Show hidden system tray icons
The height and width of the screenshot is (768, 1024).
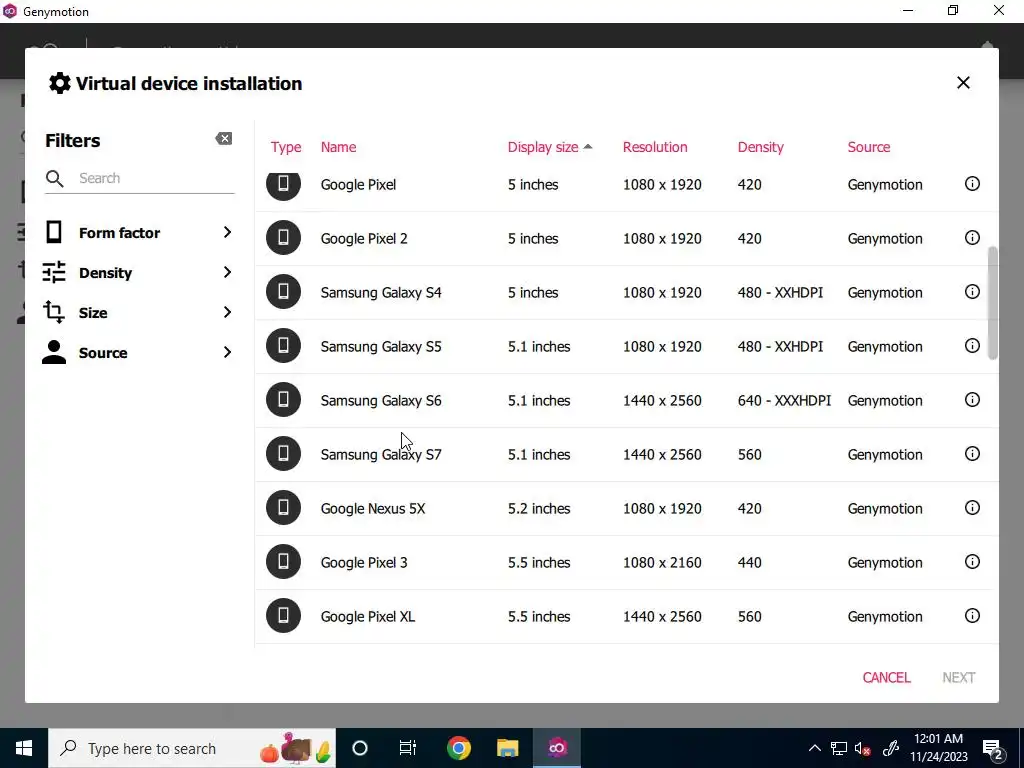coord(814,748)
